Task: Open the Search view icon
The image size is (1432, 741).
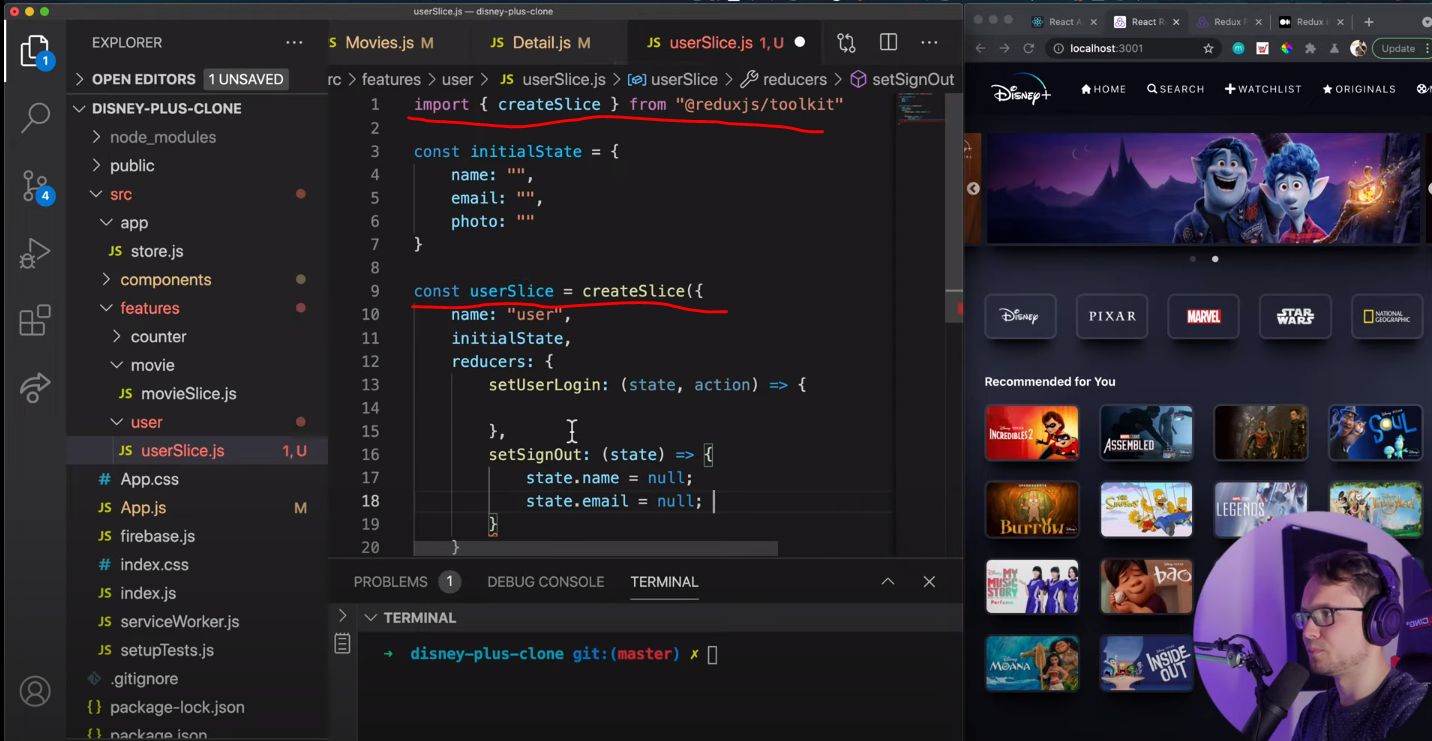Action: [x=35, y=117]
